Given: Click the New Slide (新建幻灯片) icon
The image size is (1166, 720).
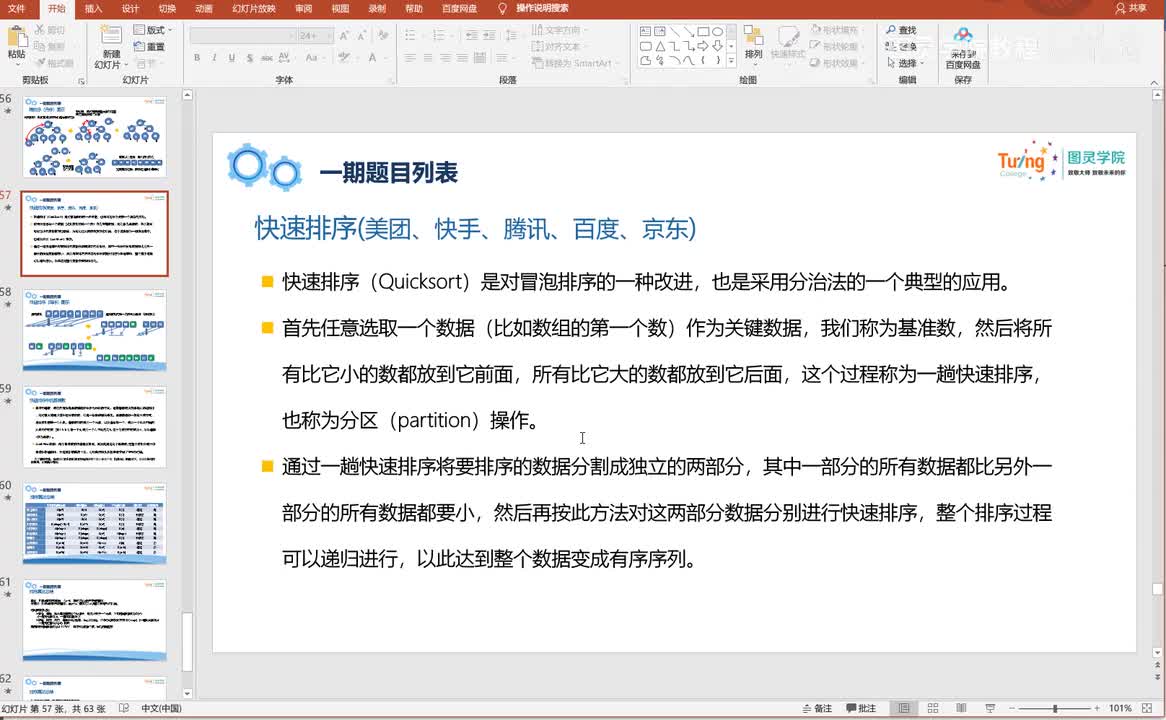Looking at the screenshot, I should pyautogui.click(x=112, y=37).
